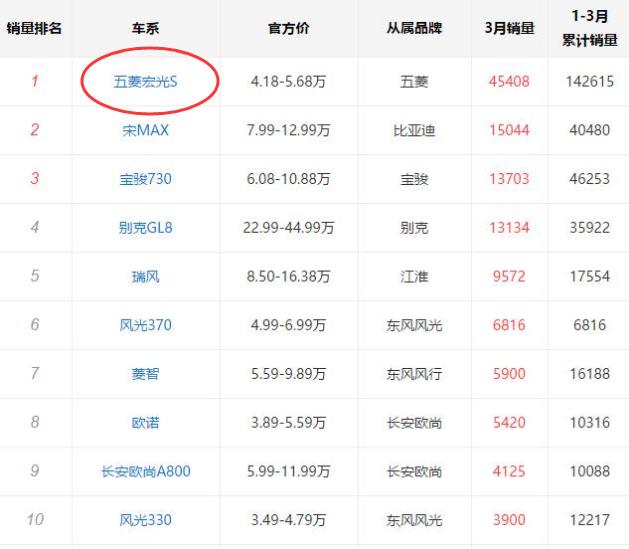Sort by the 3月销量 column header
Image resolution: width=629 pixels, height=549 pixels.
coord(509,28)
